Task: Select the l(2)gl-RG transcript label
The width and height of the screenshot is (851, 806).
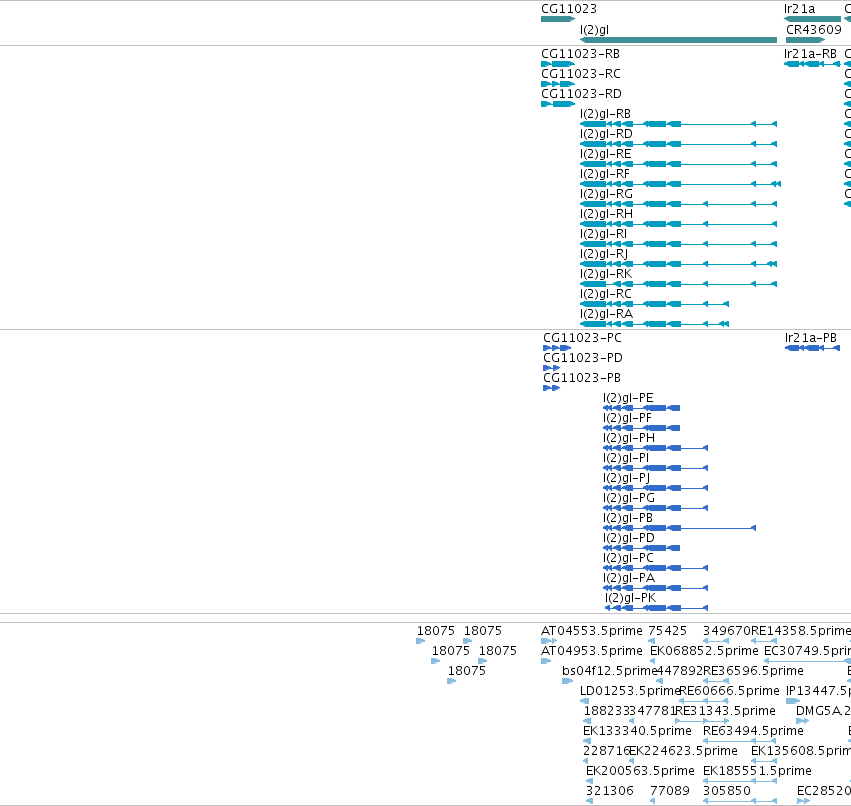Action: [606, 194]
